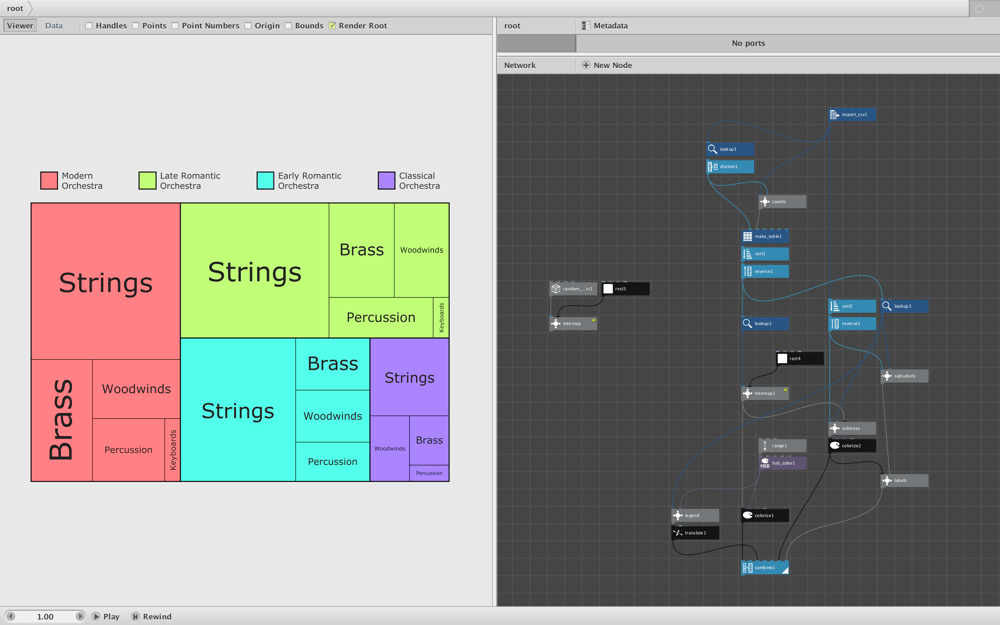Select the colorize1 node
The image size is (1000, 625).
[x=765, y=515]
